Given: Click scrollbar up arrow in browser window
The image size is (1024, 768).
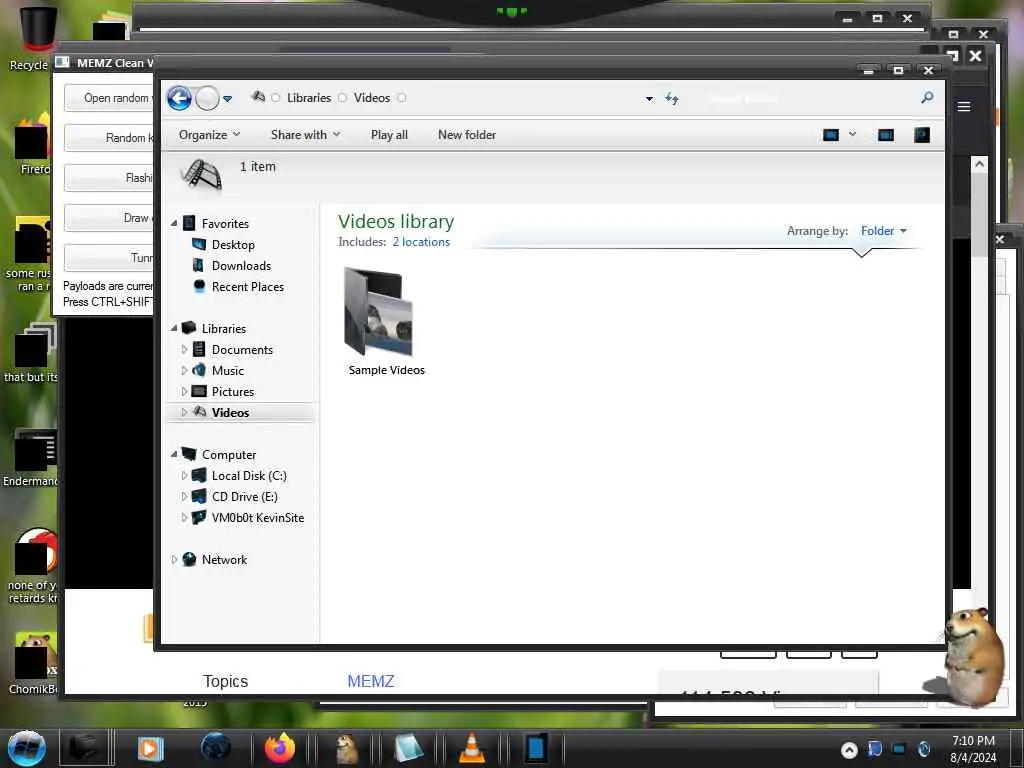Looking at the screenshot, I should click(x=979, y=165).
